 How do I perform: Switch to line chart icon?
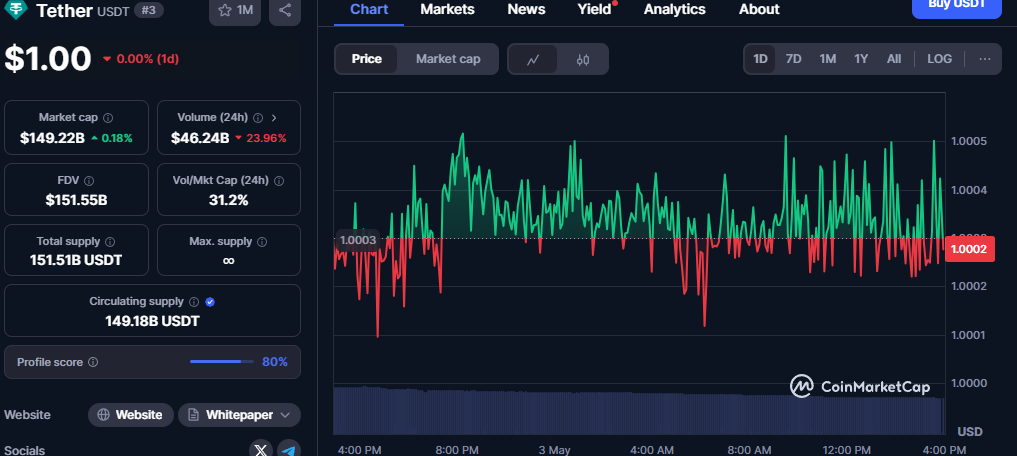point(533,60)
